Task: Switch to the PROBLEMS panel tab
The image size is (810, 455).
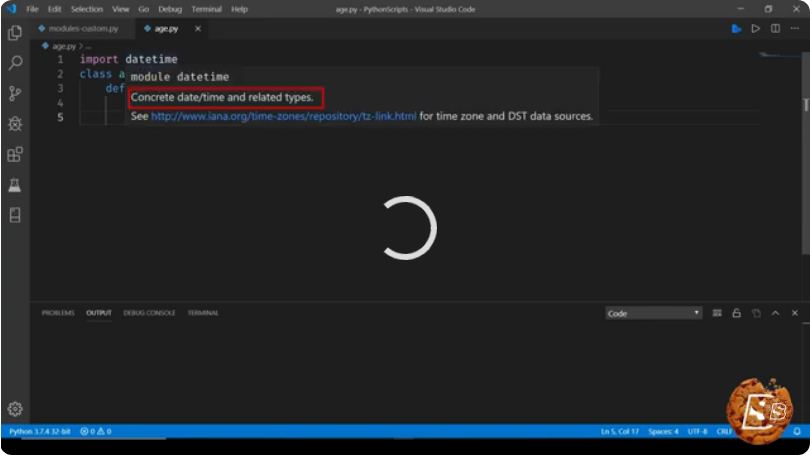Action: point(58,313)
